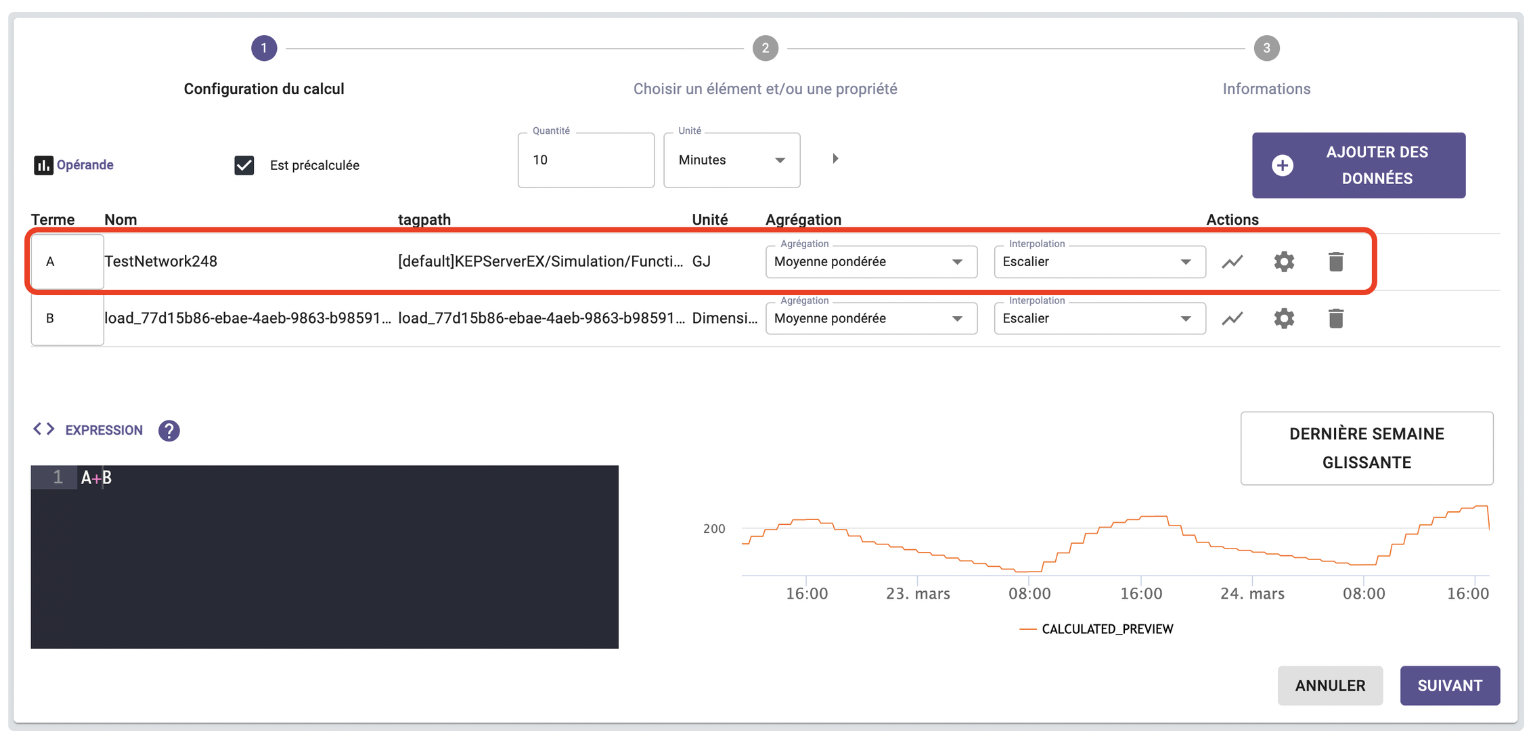The image size is (1534, 746).
Task: Open Interpolation dropdown for term B
Action: click(x=1099, y=318)
